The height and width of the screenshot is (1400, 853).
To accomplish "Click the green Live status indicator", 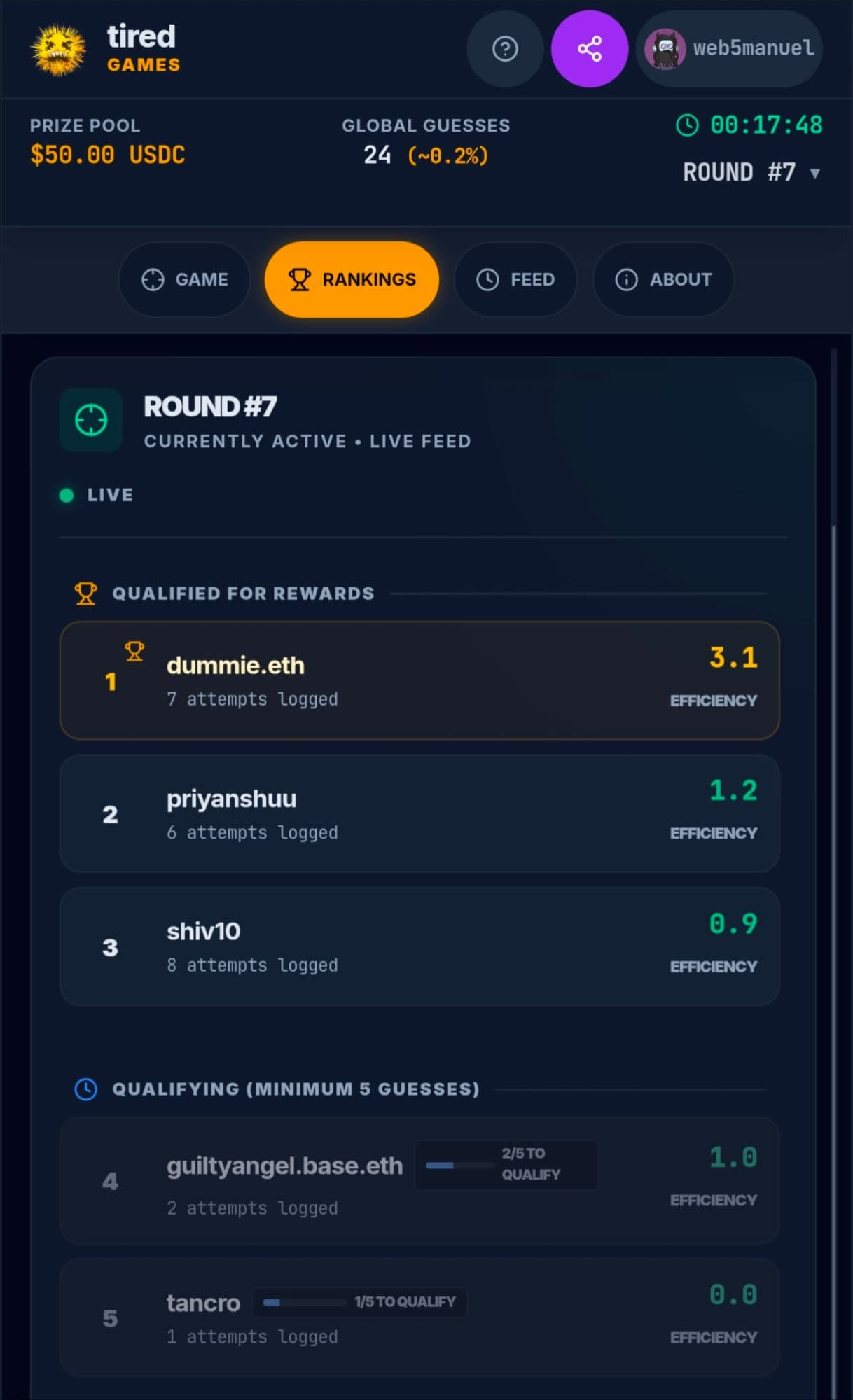I will click(67, 496).
